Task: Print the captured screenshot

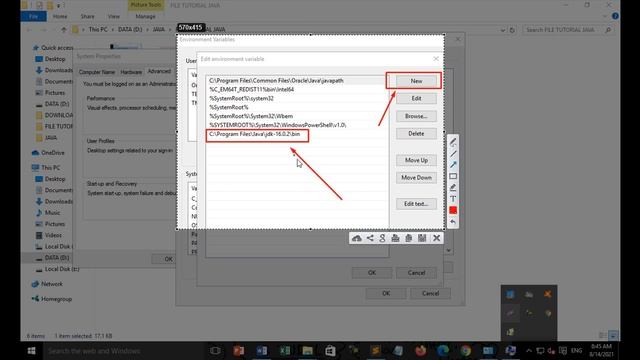Action: pyautogui.click(x=396, y=238)
